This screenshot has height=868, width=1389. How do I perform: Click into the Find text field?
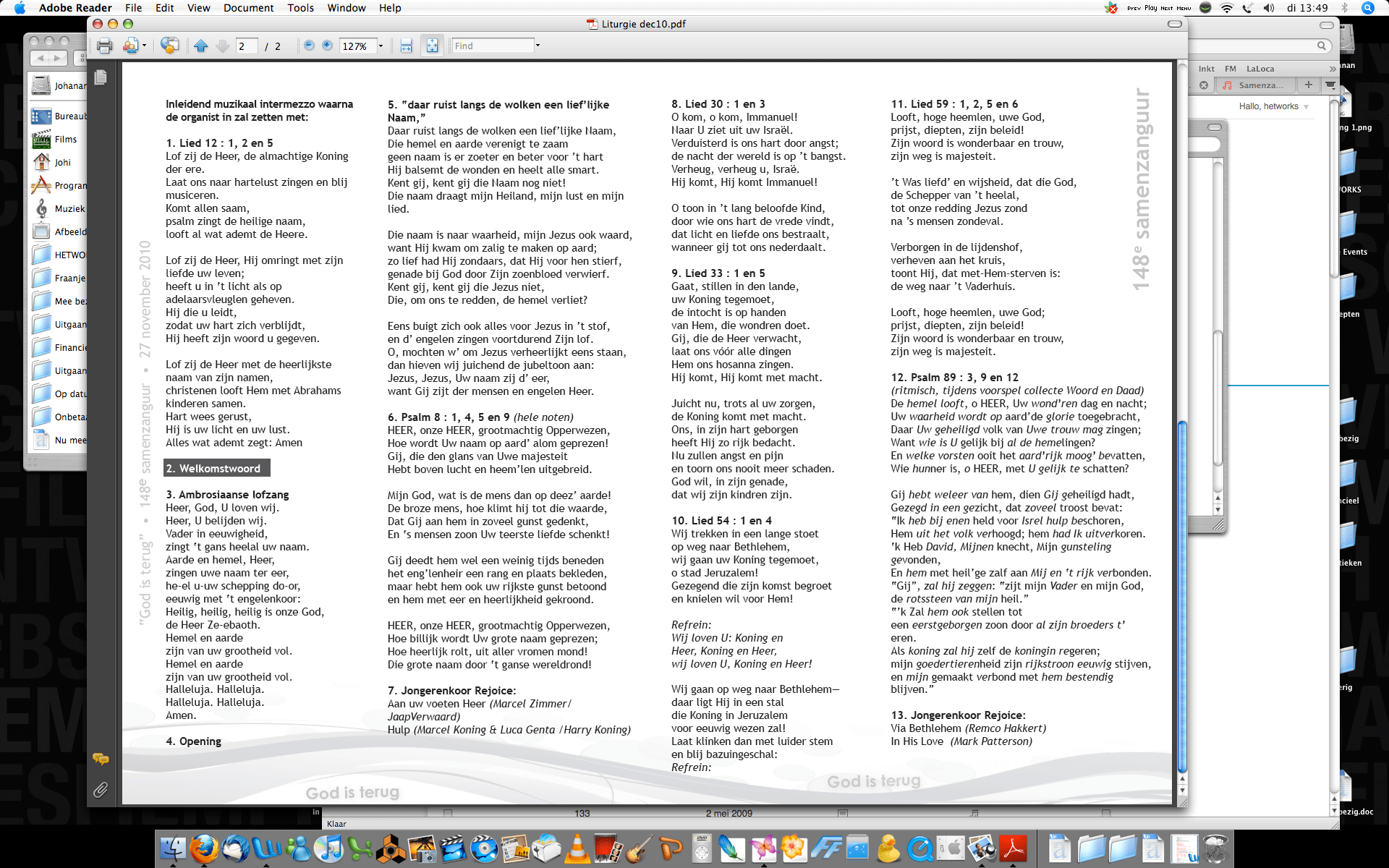(x=492, y=46)
